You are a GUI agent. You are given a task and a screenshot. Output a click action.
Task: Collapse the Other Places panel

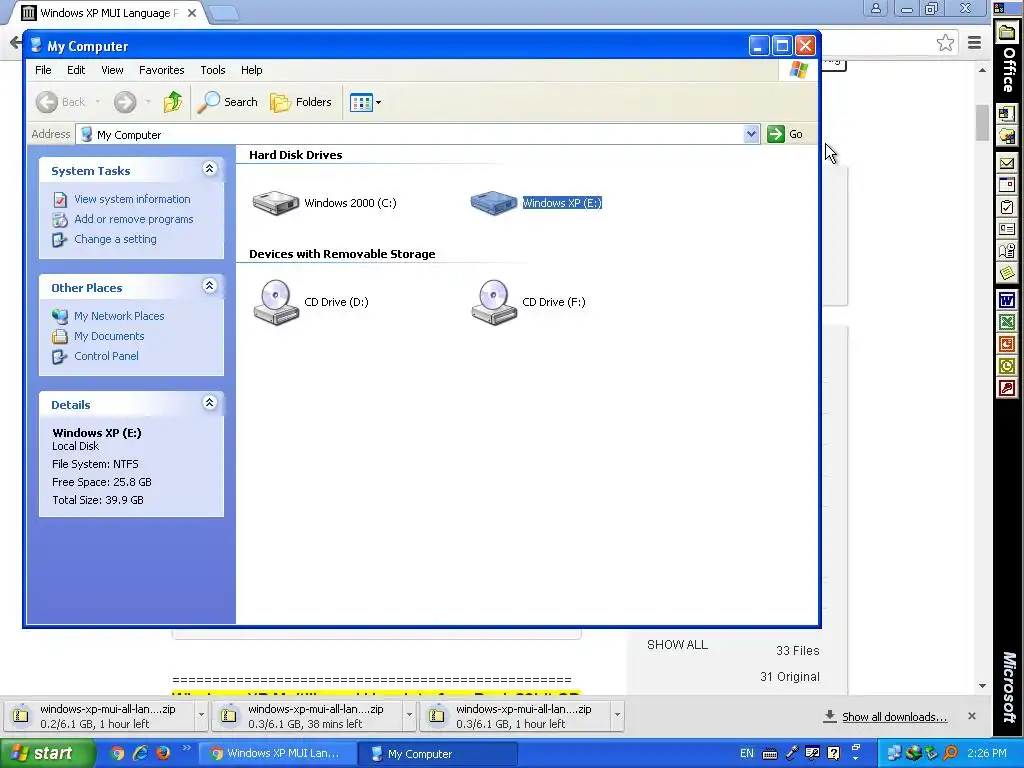click(x=210, y=286)
